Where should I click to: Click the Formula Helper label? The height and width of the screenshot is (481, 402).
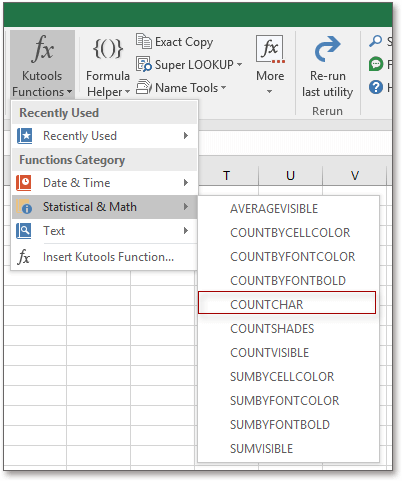click(x=107, y=84)
